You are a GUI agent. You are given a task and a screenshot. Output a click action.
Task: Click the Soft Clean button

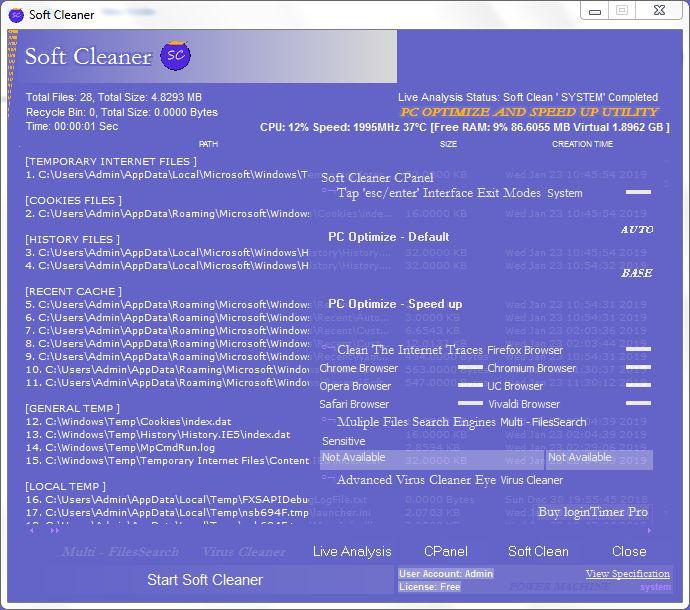tap(538, 551)
